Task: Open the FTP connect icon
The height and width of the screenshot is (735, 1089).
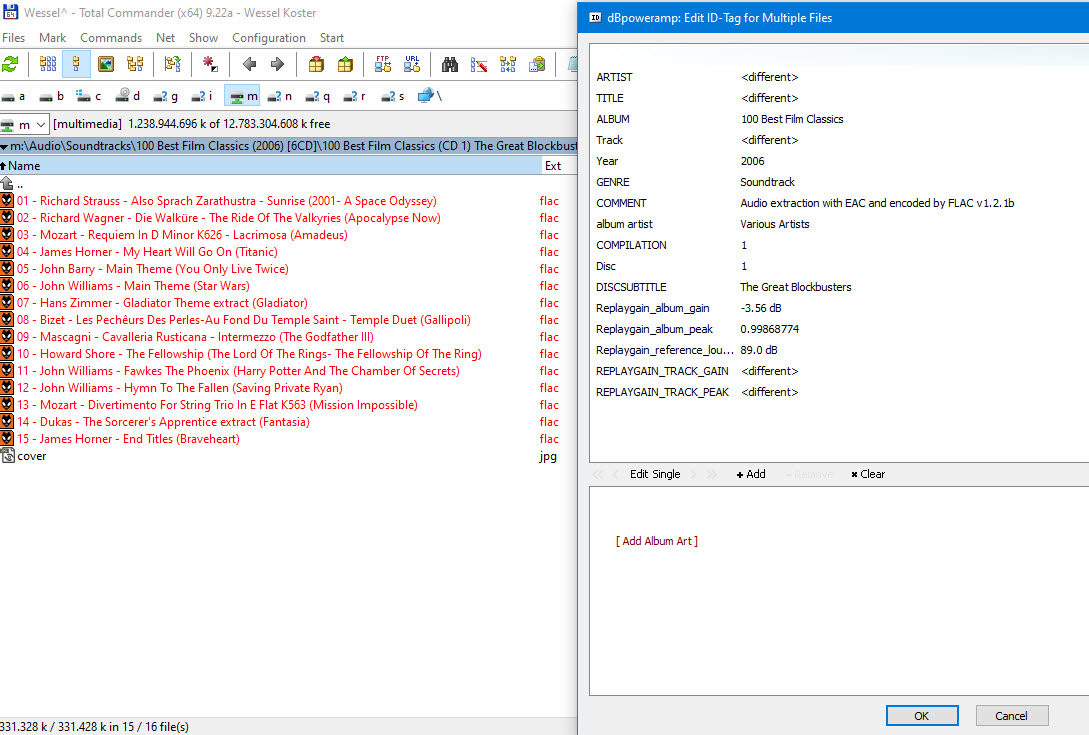Action: (383, 65)
